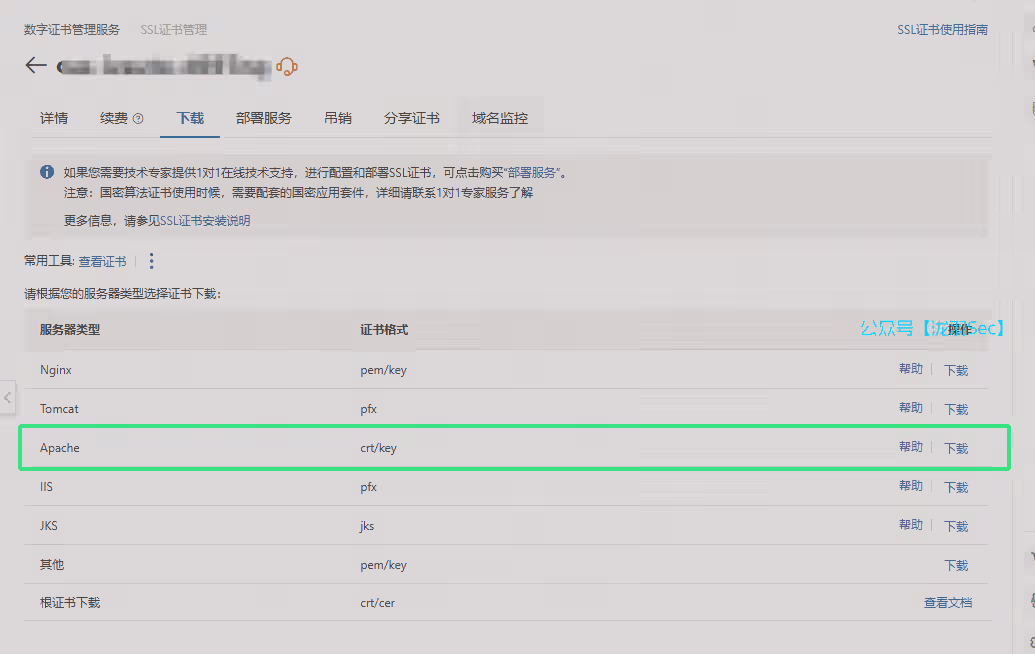Click the help question mark beside 续费
This screenshot has height=654, width=1035.
pyautogui.click(x=138, y=119)
